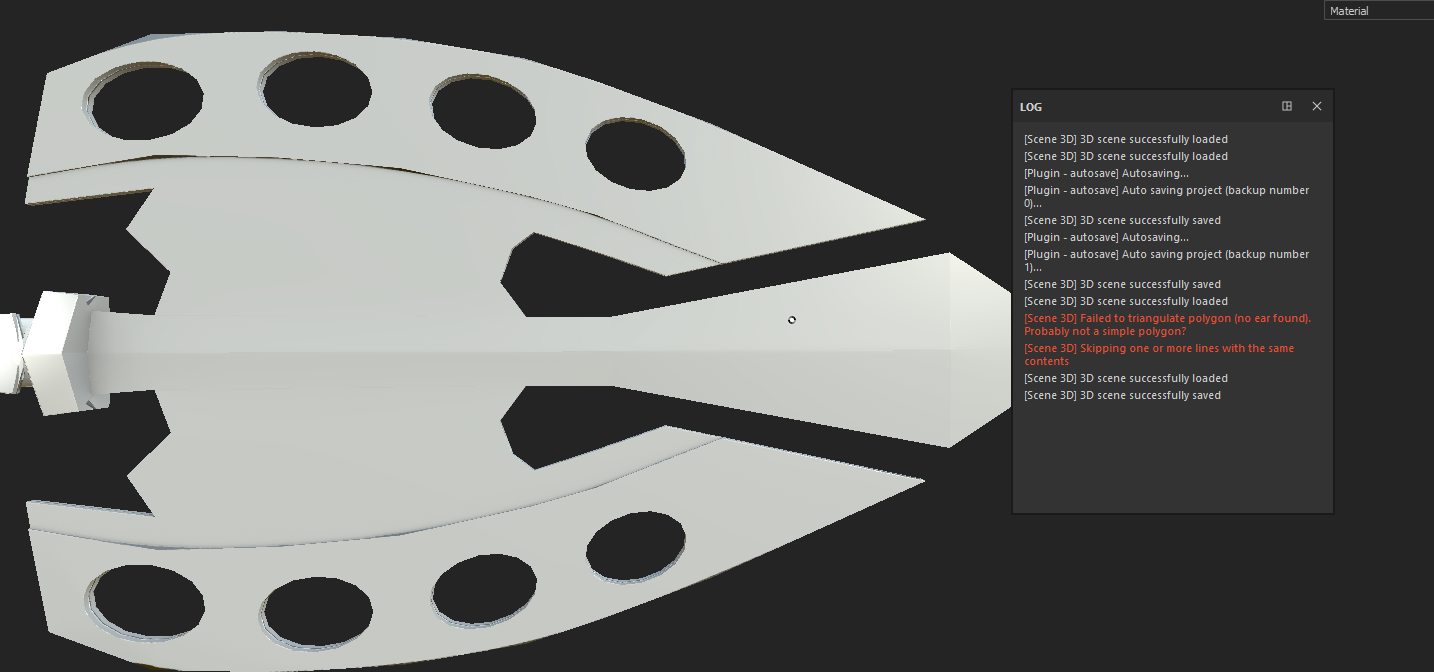This screenshot has height=672, width=1434.
Task: Select 'Failed to triangulate polygon' error line
Action: 1167,325
